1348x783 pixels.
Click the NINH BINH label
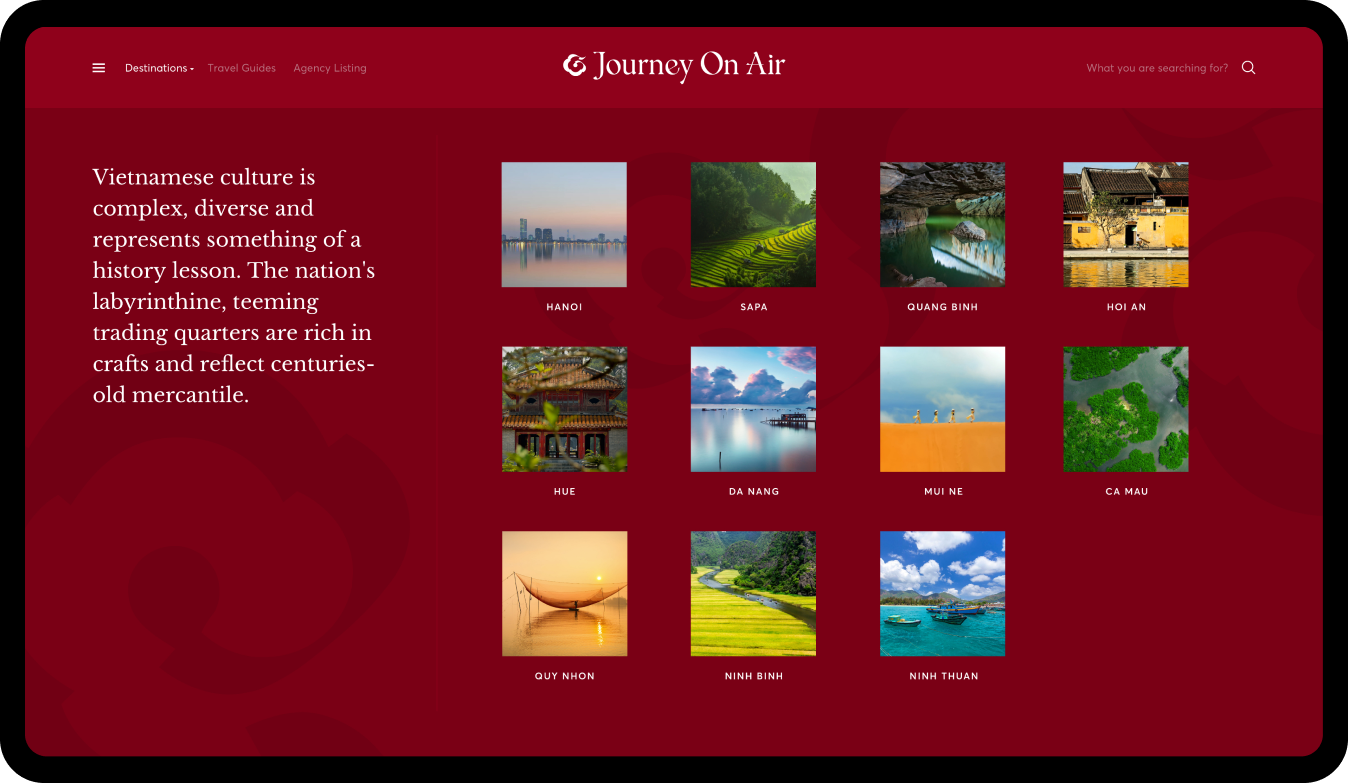(x=754, y=676)
